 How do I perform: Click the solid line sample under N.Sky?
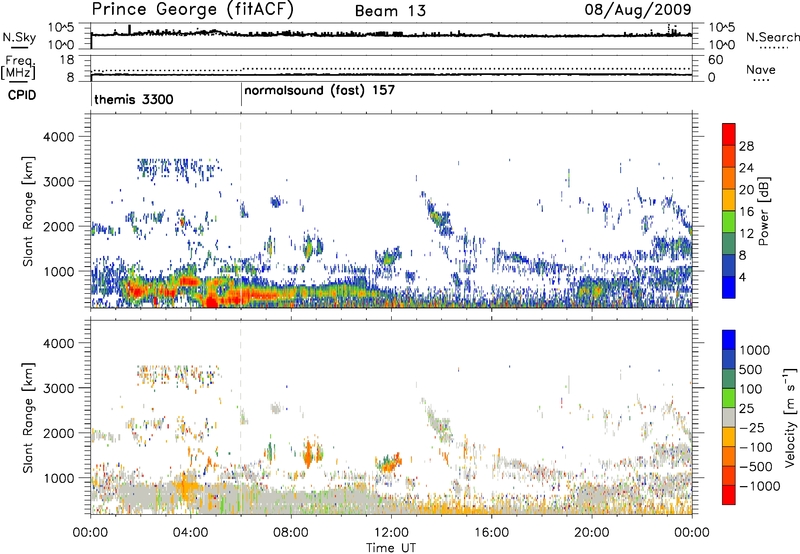click(19, 47)
